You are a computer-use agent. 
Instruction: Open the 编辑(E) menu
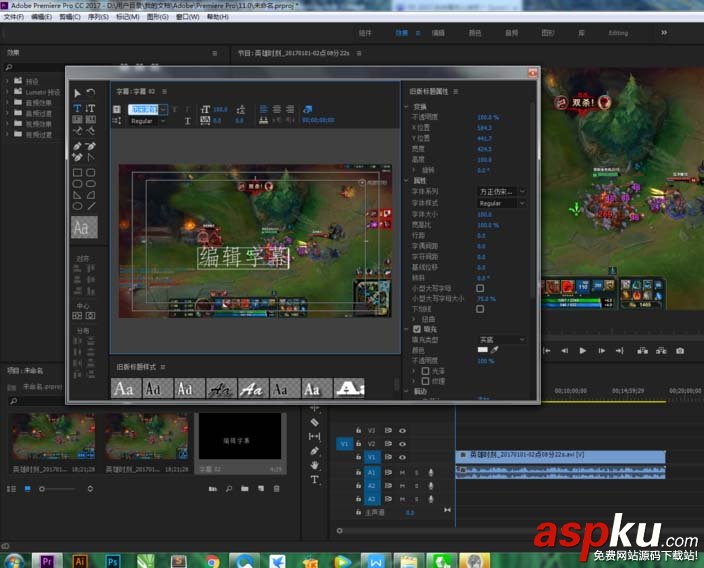[41, 17]
